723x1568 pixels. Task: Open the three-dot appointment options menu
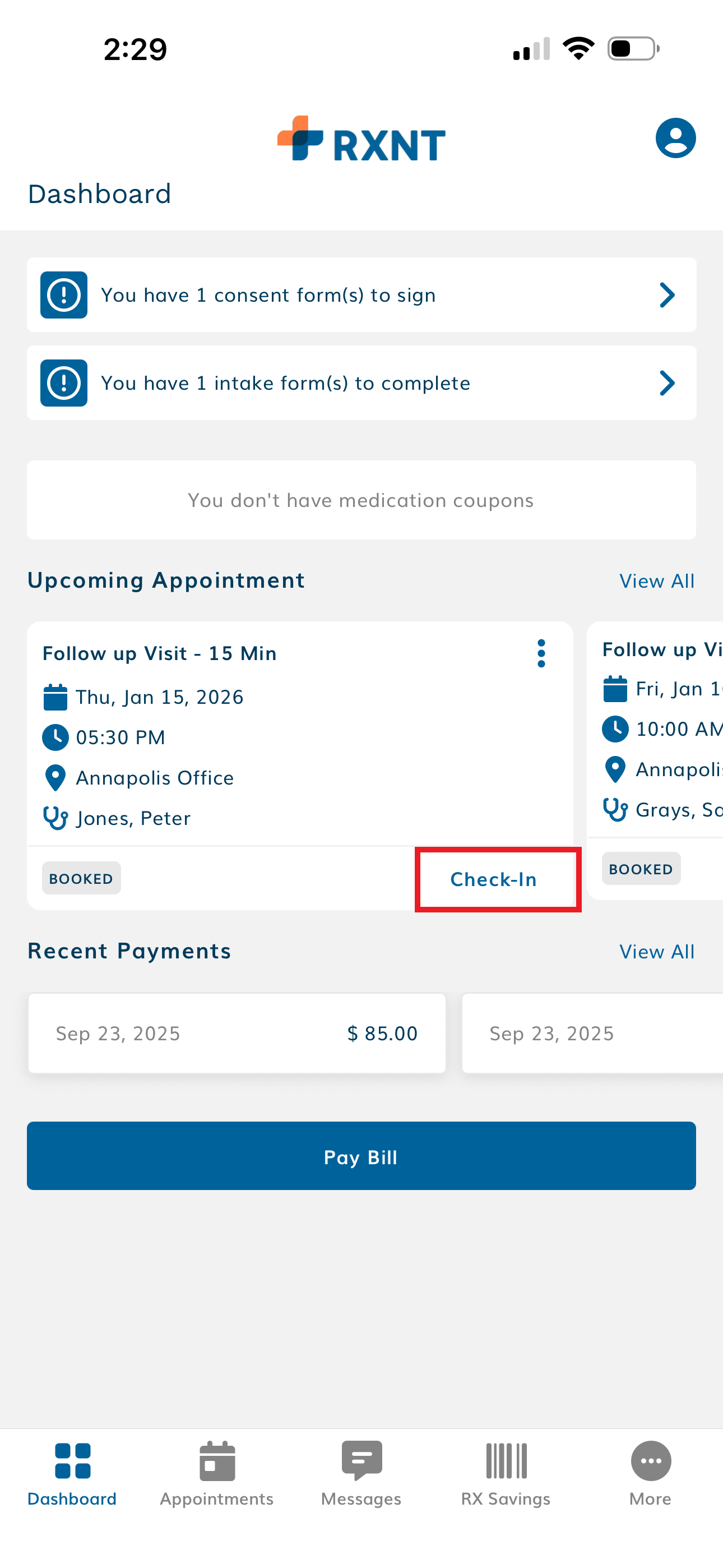[541, 654]
